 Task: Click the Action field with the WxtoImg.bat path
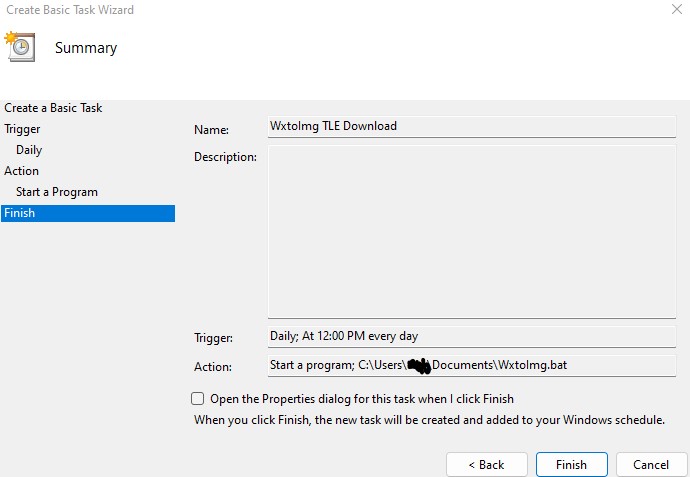(x=471, y=366)
